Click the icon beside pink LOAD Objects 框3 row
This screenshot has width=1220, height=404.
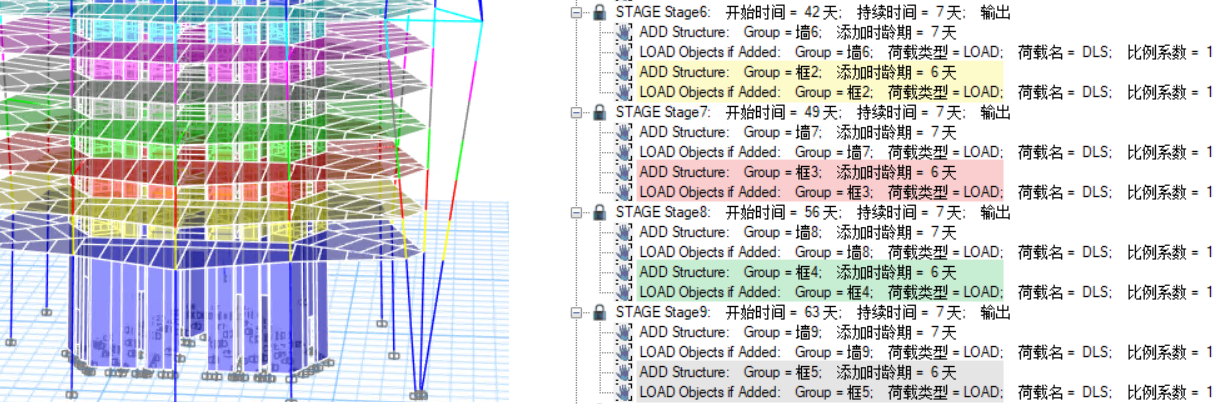(624, 192)
